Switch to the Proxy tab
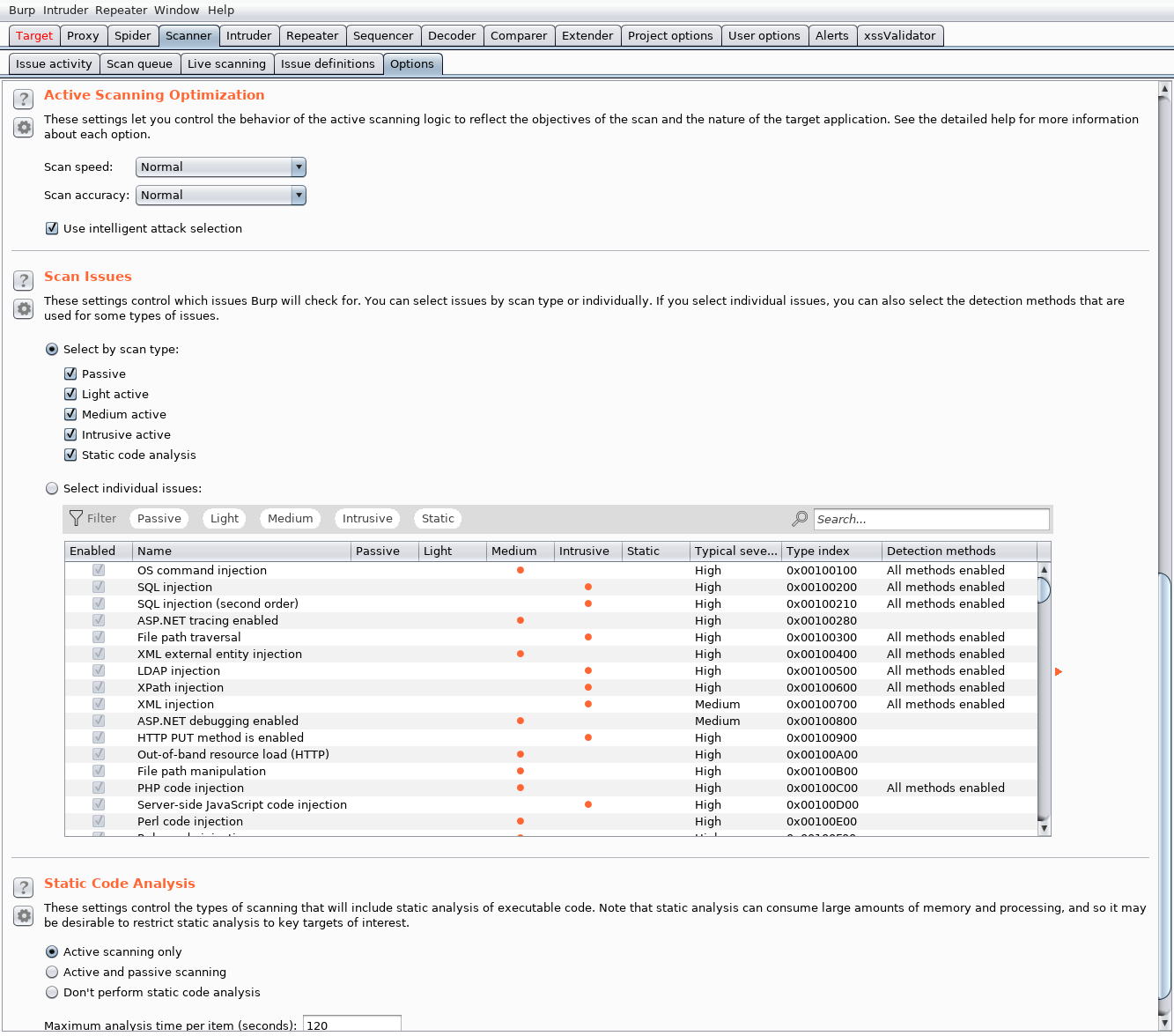Image resolution: width=1174 pixels, height=1036 pixels. click(x=83, y=35)
